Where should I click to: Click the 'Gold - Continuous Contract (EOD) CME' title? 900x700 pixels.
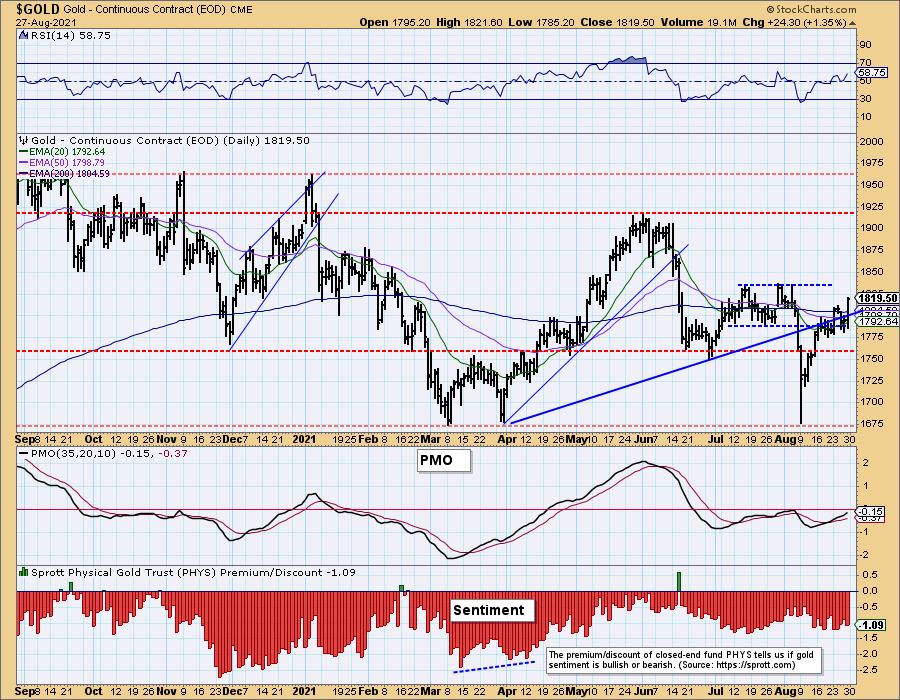click(x=156, y=10)
